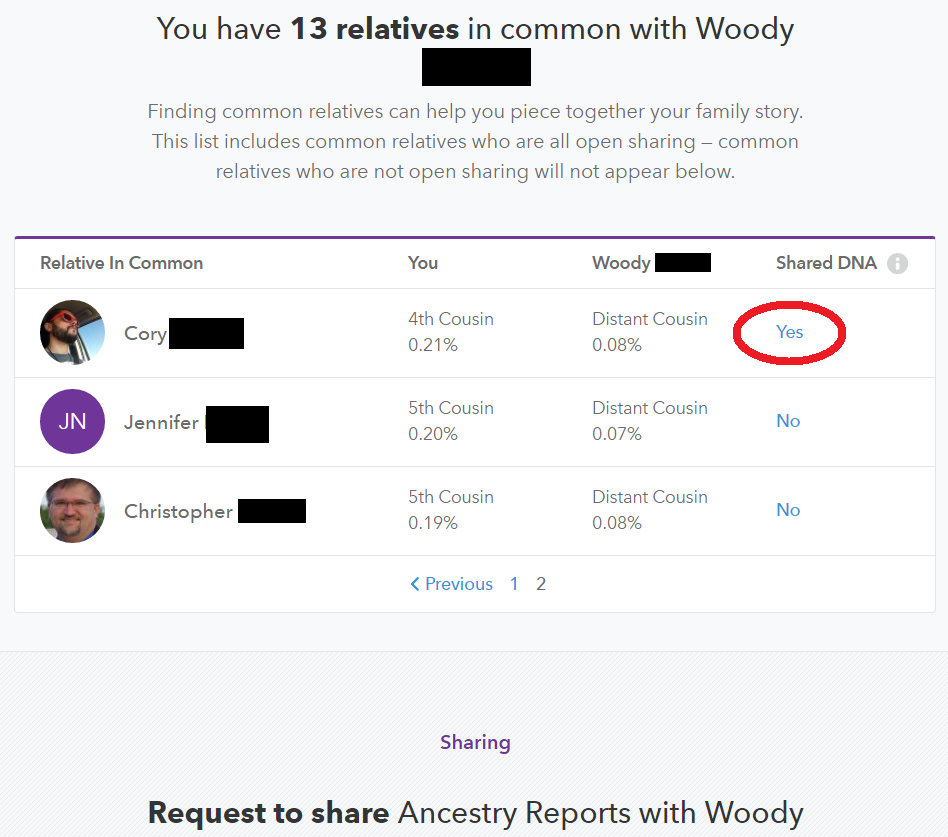The image size is (948, 837).
Task: Click Christopher's name in the list
Action: pyautogui.click(x=178, y=511)
